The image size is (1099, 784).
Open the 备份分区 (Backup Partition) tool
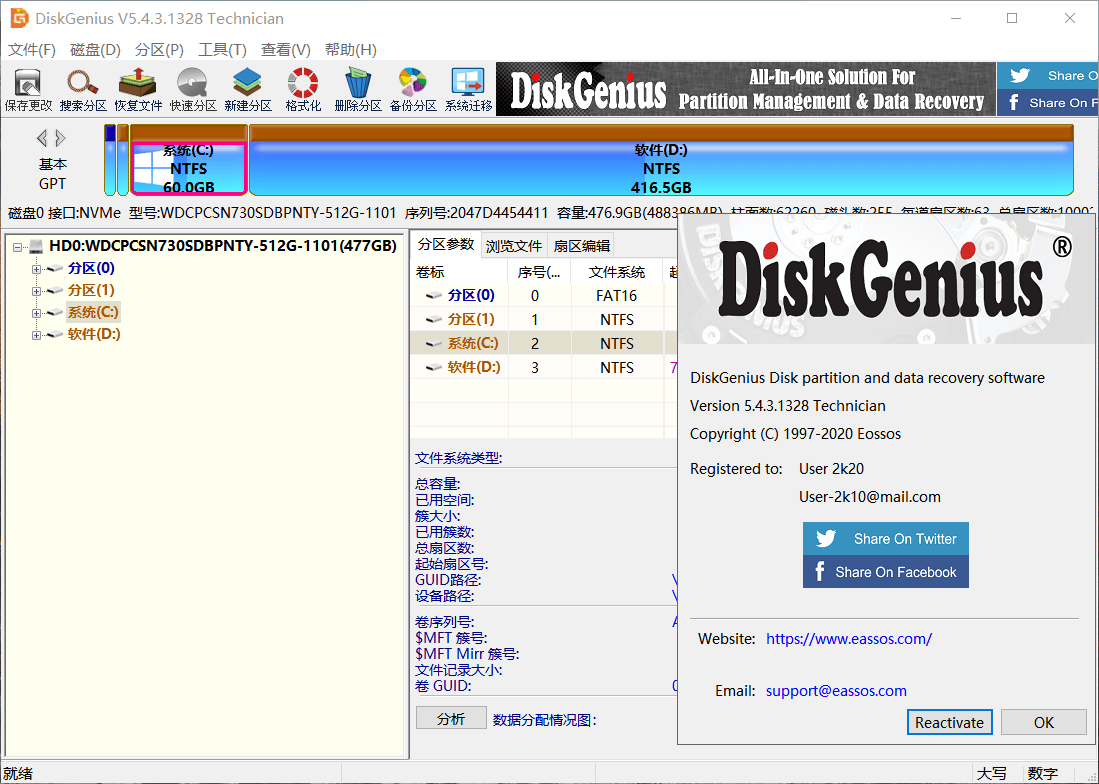click(x=411, y=88)
